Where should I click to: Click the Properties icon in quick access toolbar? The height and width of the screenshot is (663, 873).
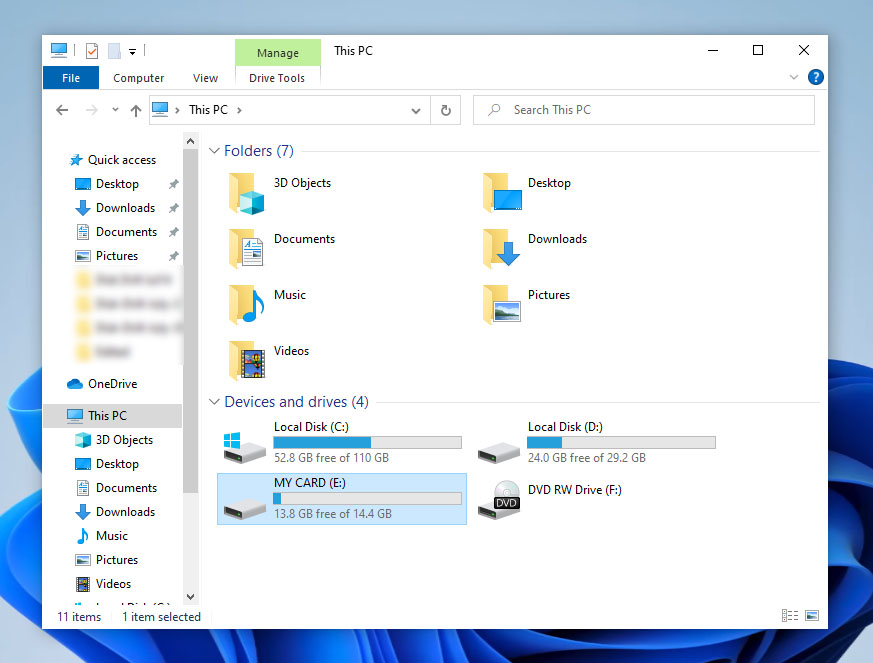(x=90, y=50)
